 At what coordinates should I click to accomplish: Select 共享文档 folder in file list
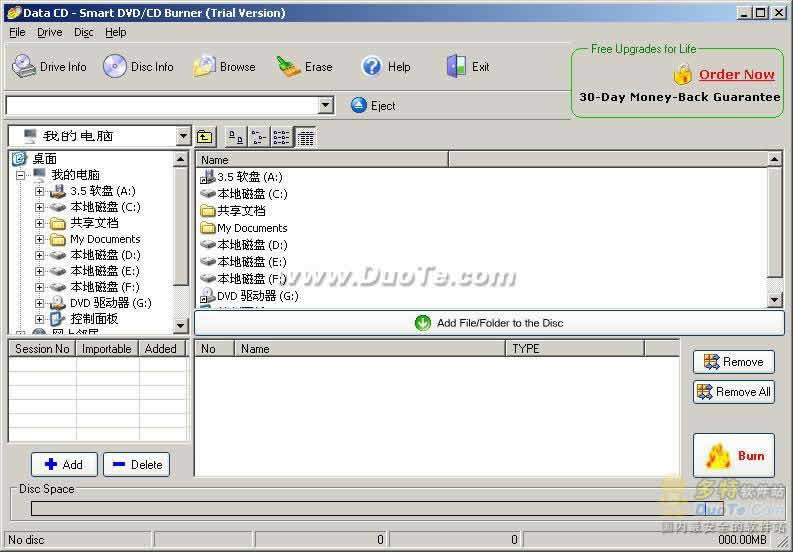pos(233,210)
